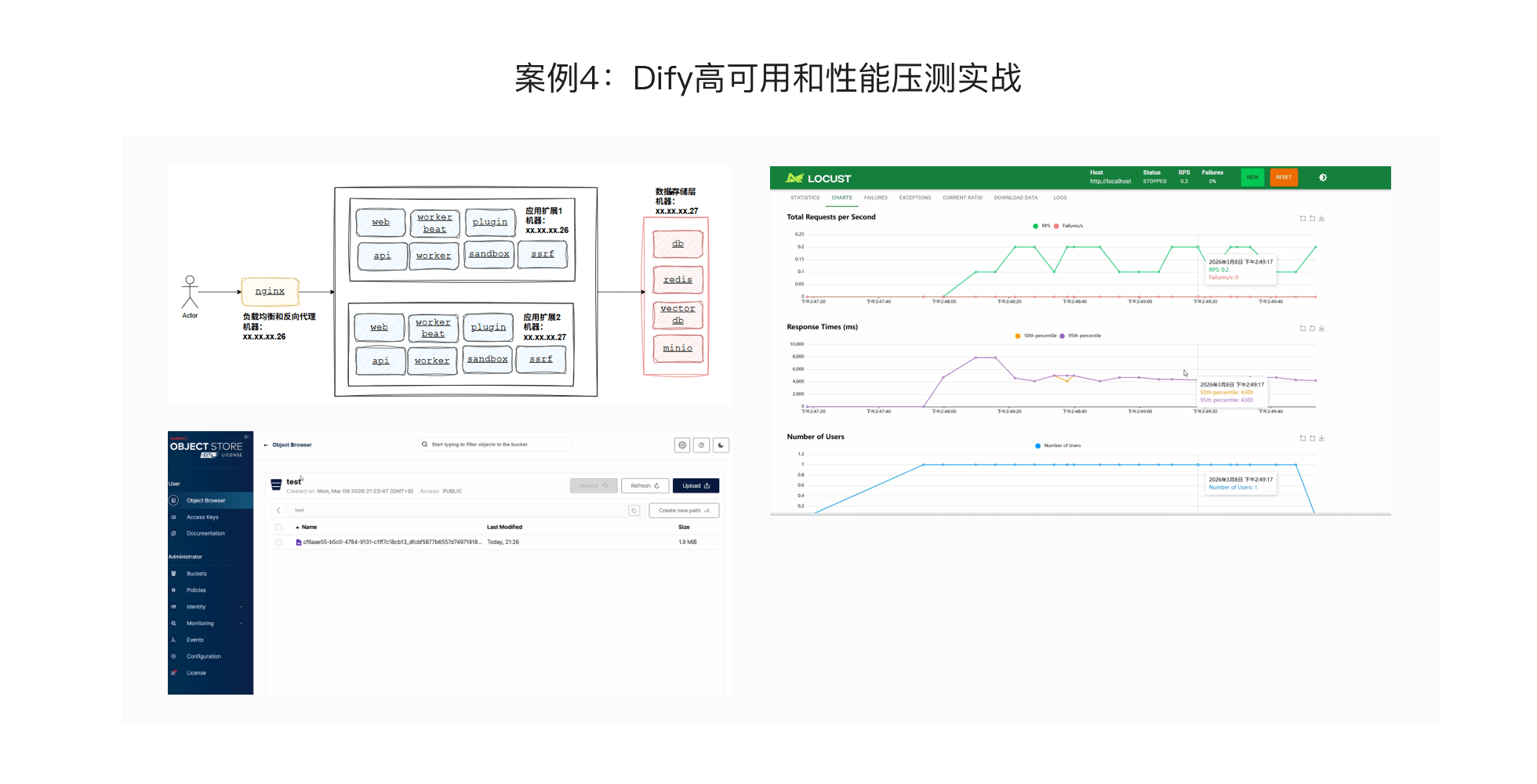Toggle Locust theme icon in header
The height and width of the screenshot is (784, 1537).
tap(1323, 178)
